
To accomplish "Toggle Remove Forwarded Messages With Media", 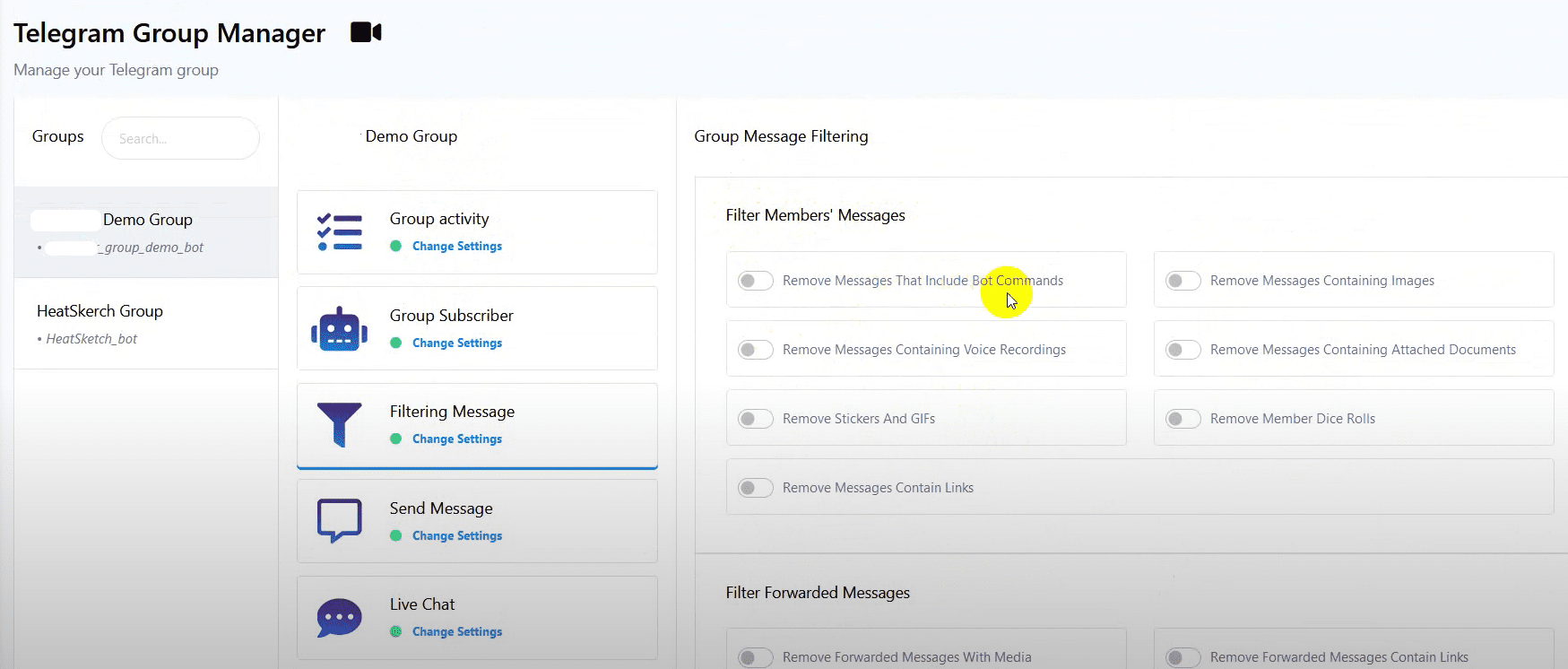I will 755,657.
